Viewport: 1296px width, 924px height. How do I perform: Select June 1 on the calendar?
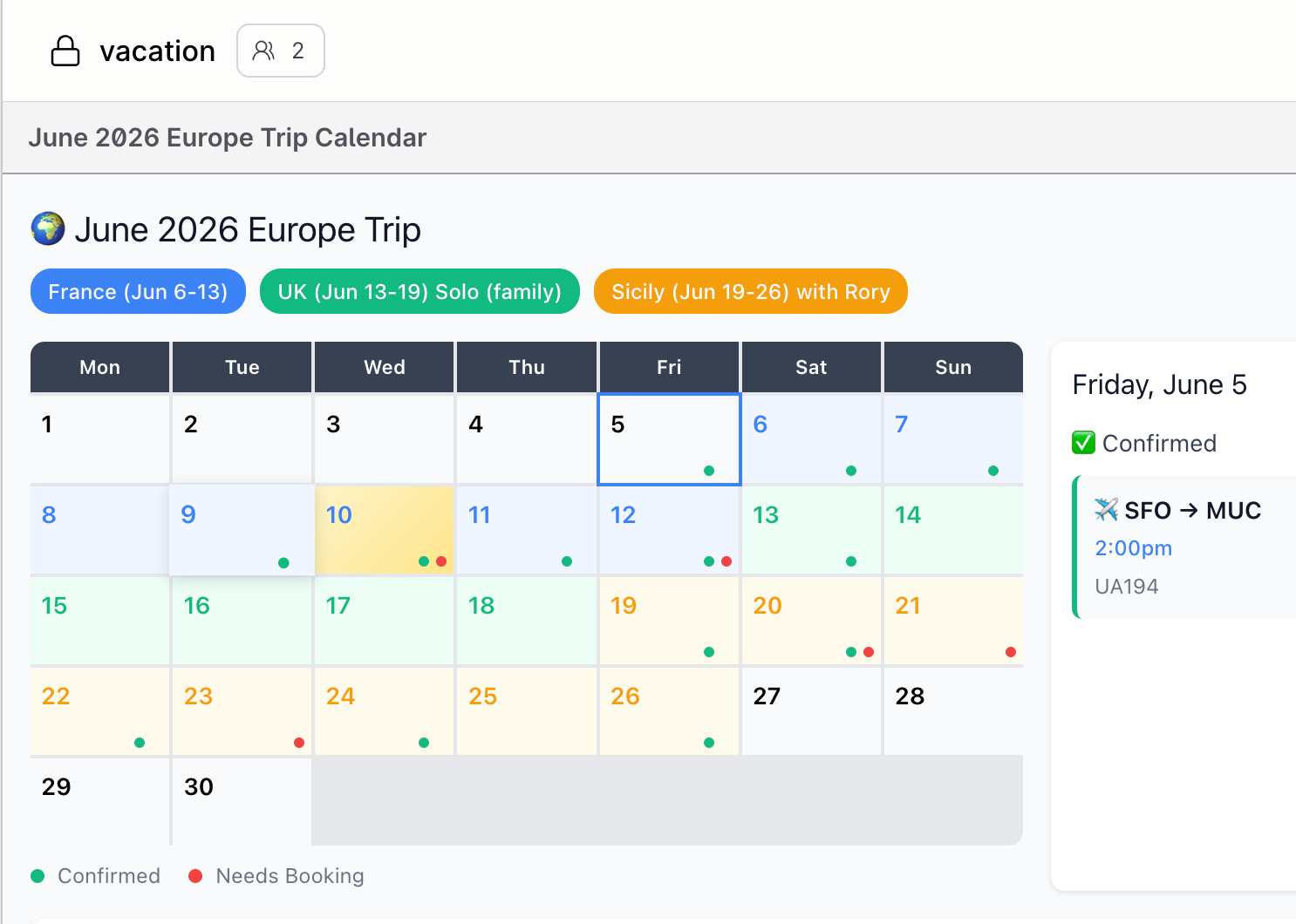click(100, 439)
